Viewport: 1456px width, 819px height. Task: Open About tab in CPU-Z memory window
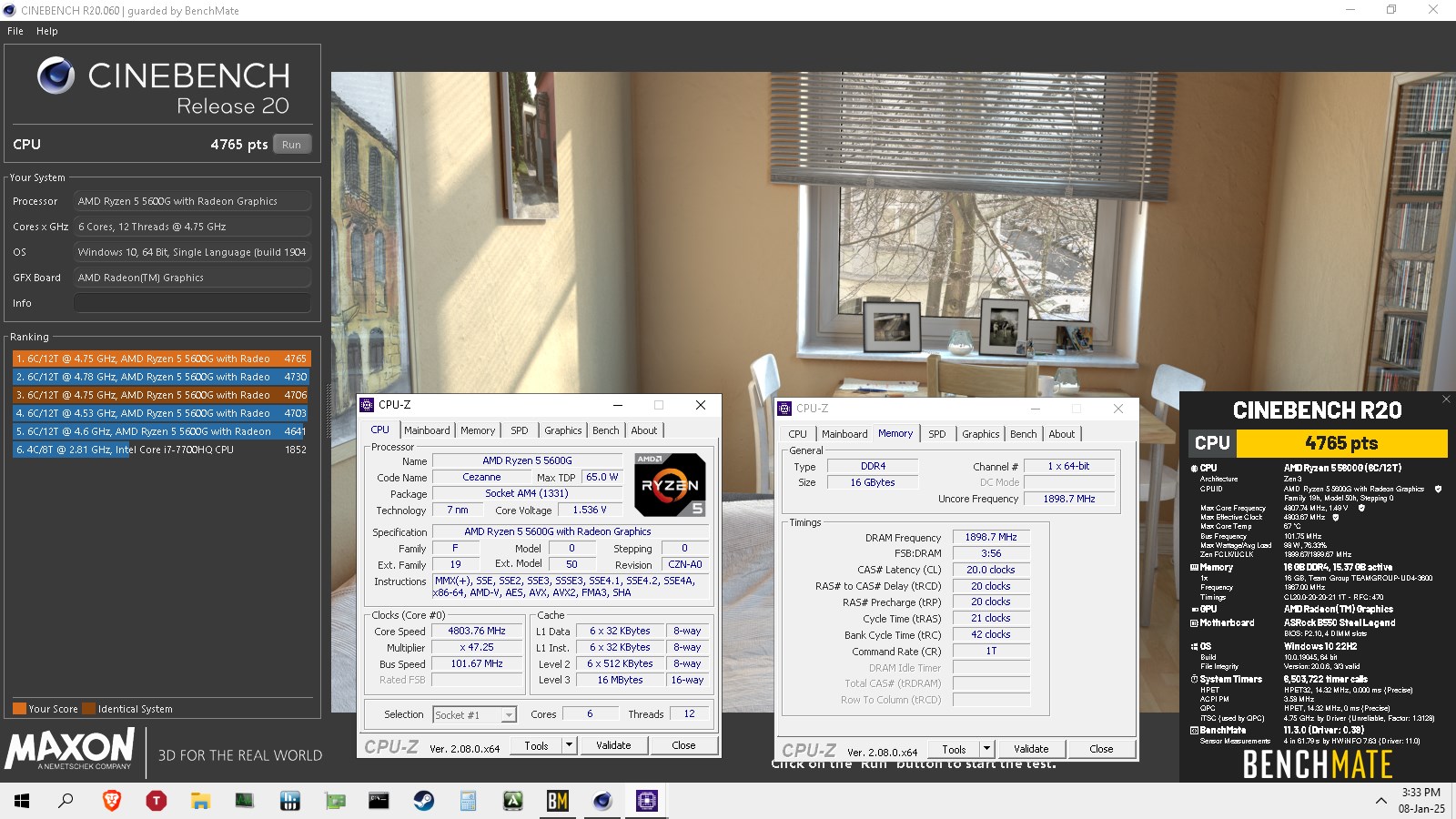1062,434
